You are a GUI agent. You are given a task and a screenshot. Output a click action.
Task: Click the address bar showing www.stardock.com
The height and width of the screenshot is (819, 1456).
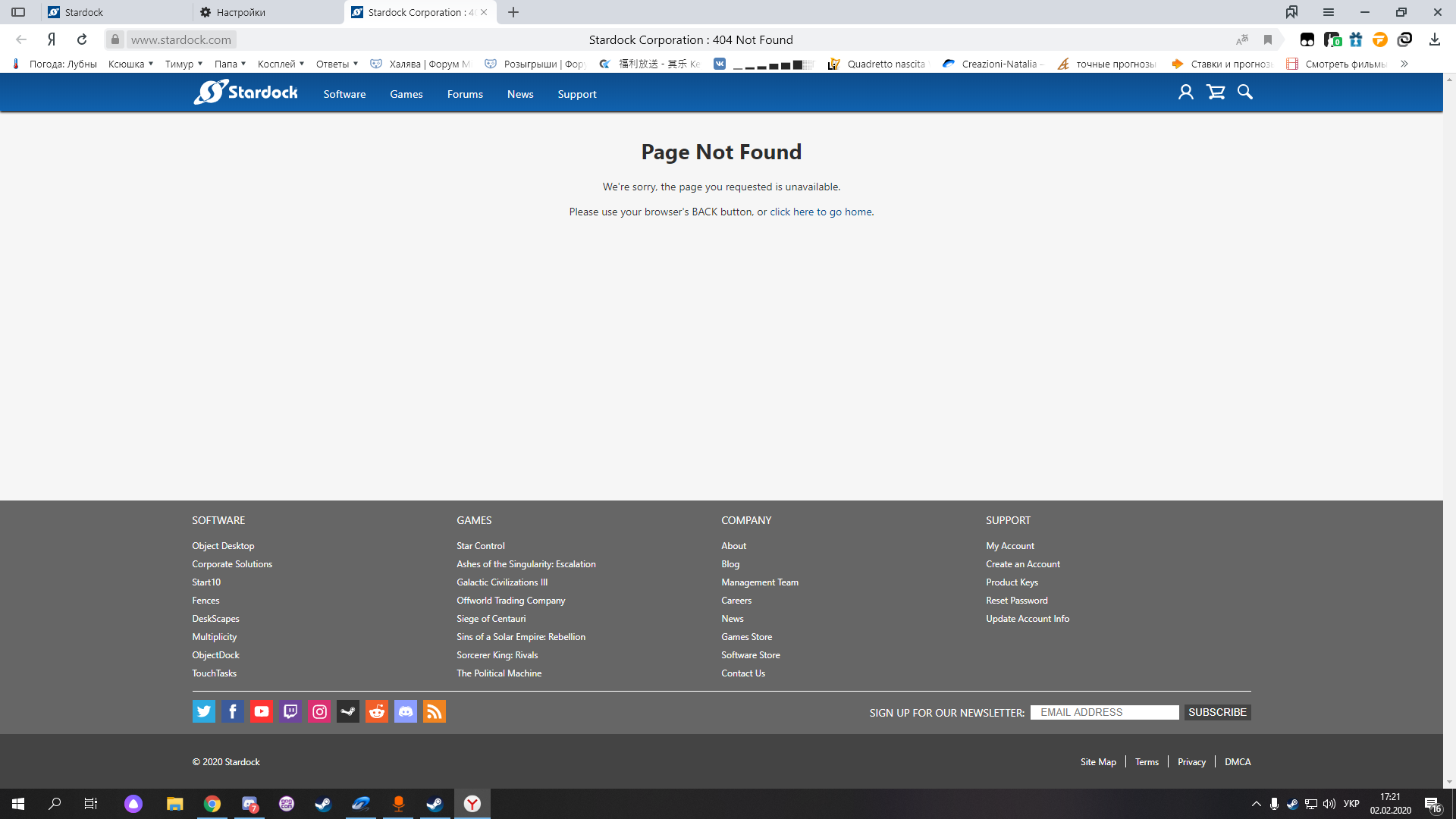(x=181, y=39)
